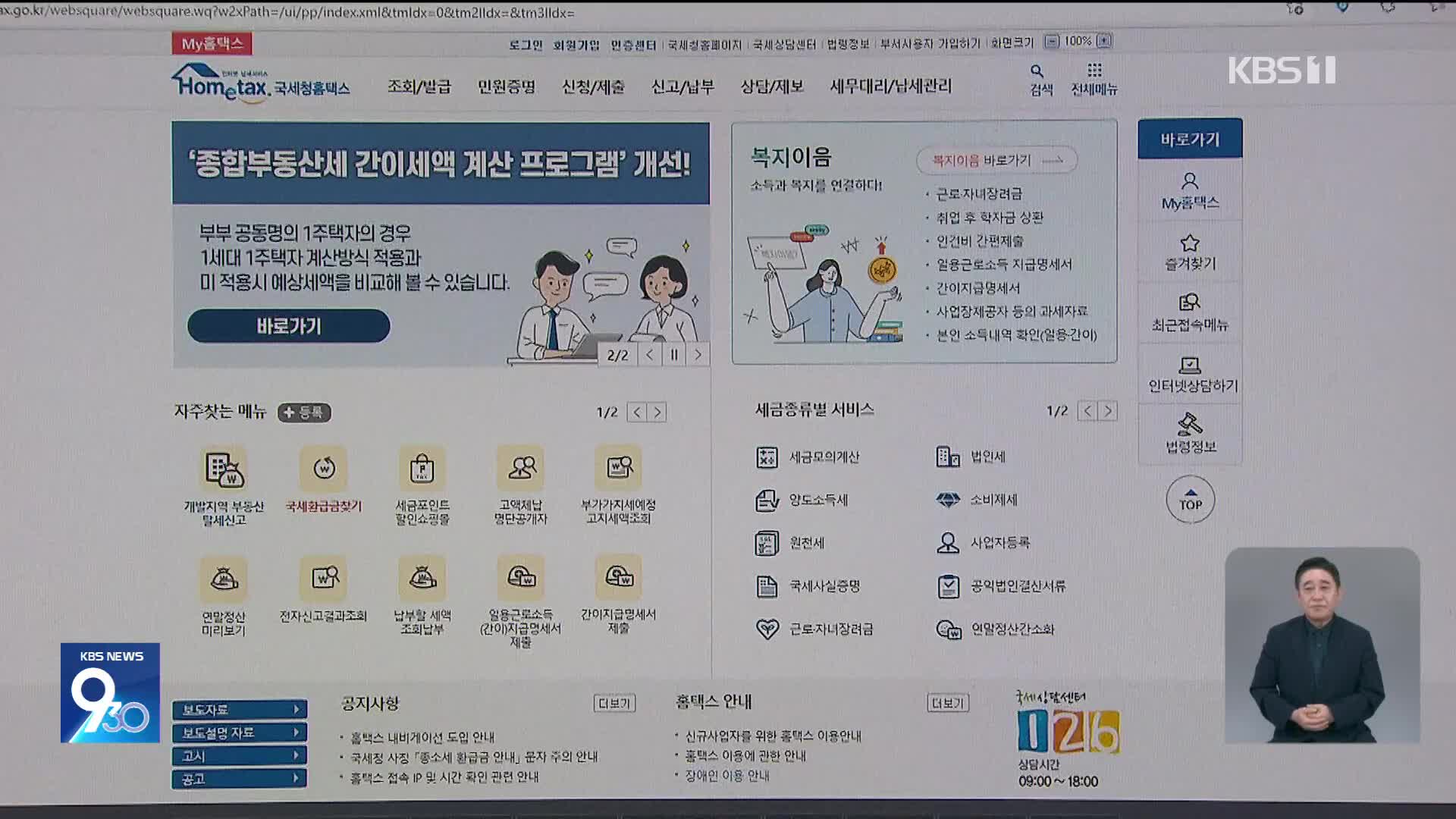
Task: Go to next 세금종류별 서비스 page
Action: point(1108,411)
